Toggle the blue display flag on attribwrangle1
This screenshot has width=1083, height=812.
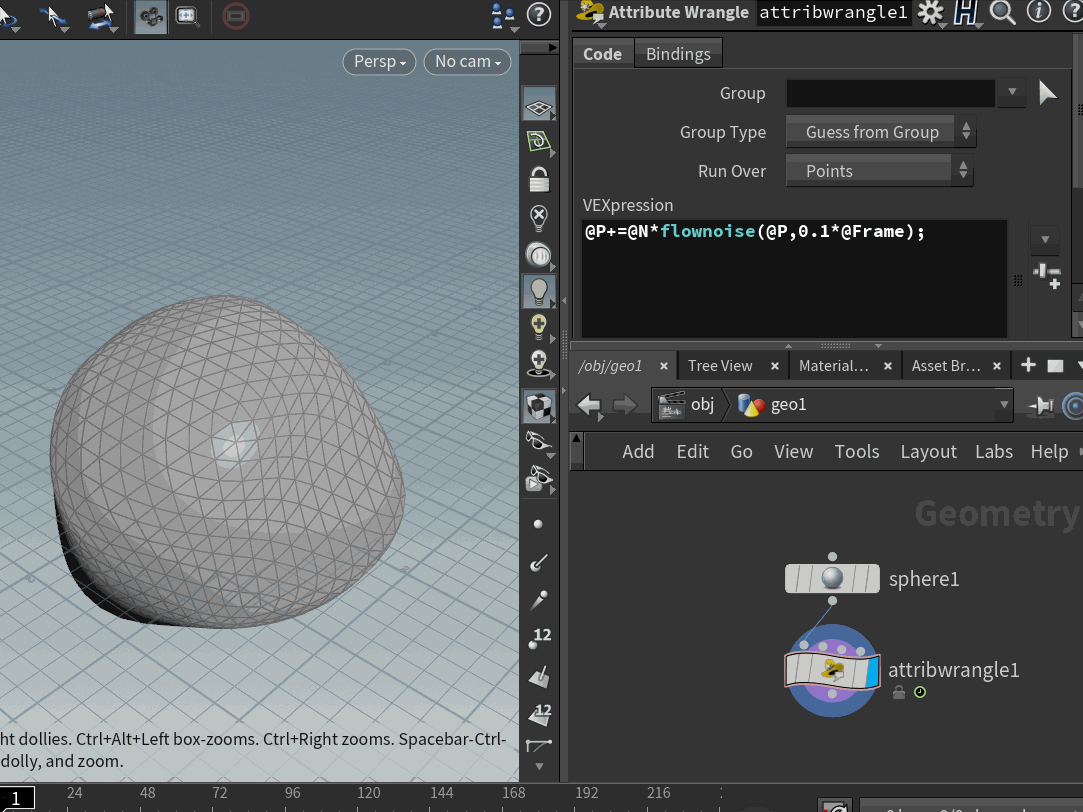point(872,671)
